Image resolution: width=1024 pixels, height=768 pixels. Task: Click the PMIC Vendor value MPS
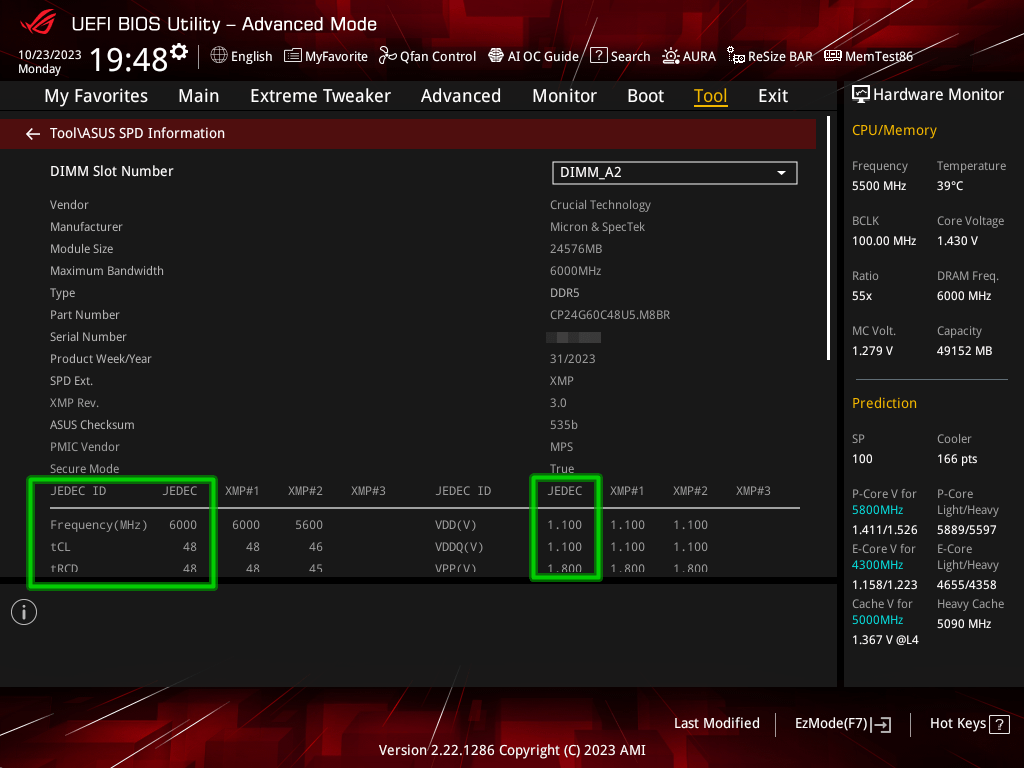(562, 447)
